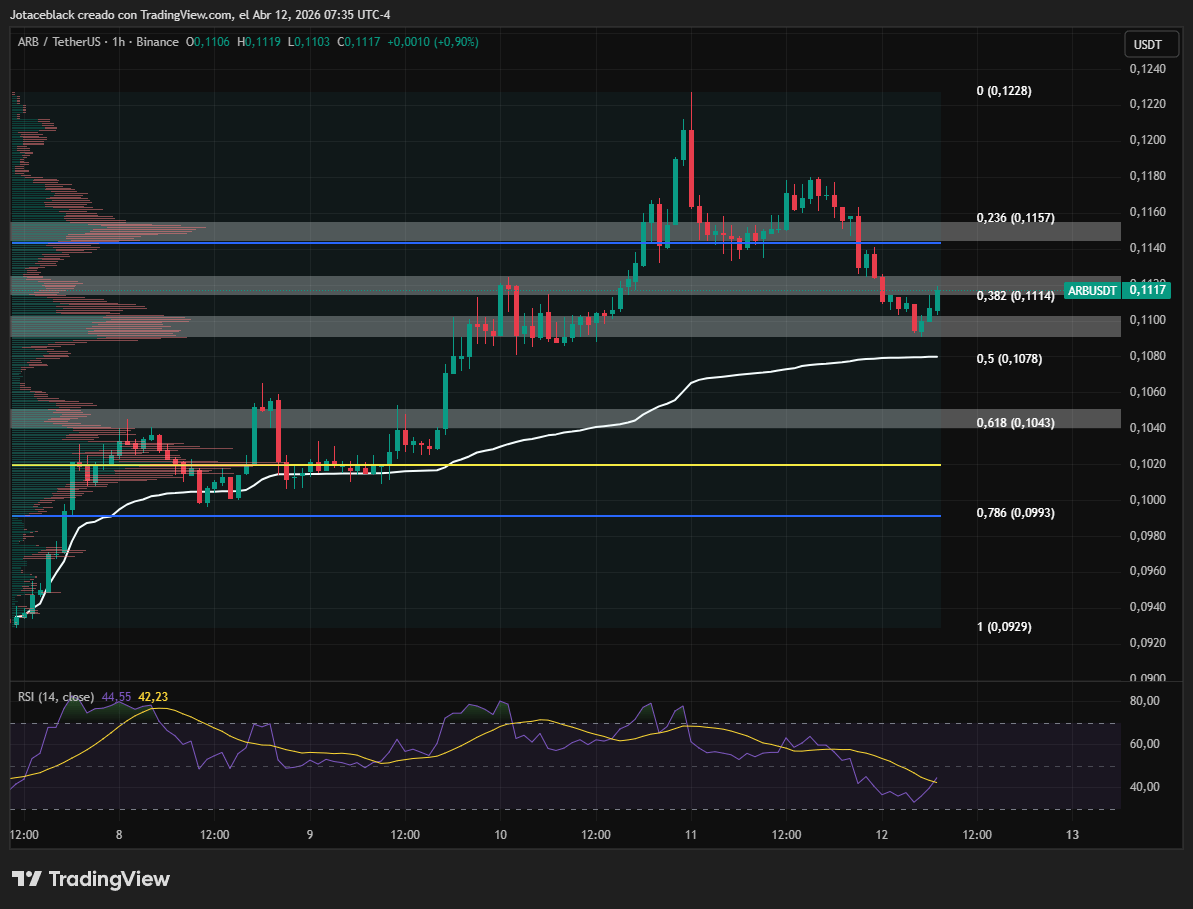Click the RSI value 44,55
The width and height of the screenshot is (1193, 909).
pos(116,697)
